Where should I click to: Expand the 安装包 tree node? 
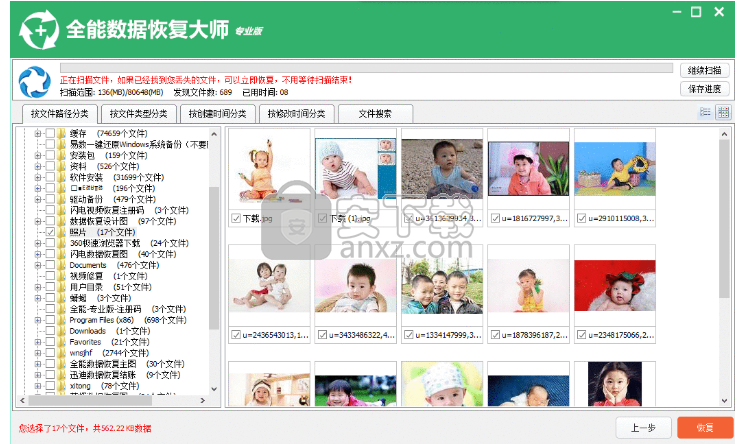pyautogui.click(x=38, y=155)
